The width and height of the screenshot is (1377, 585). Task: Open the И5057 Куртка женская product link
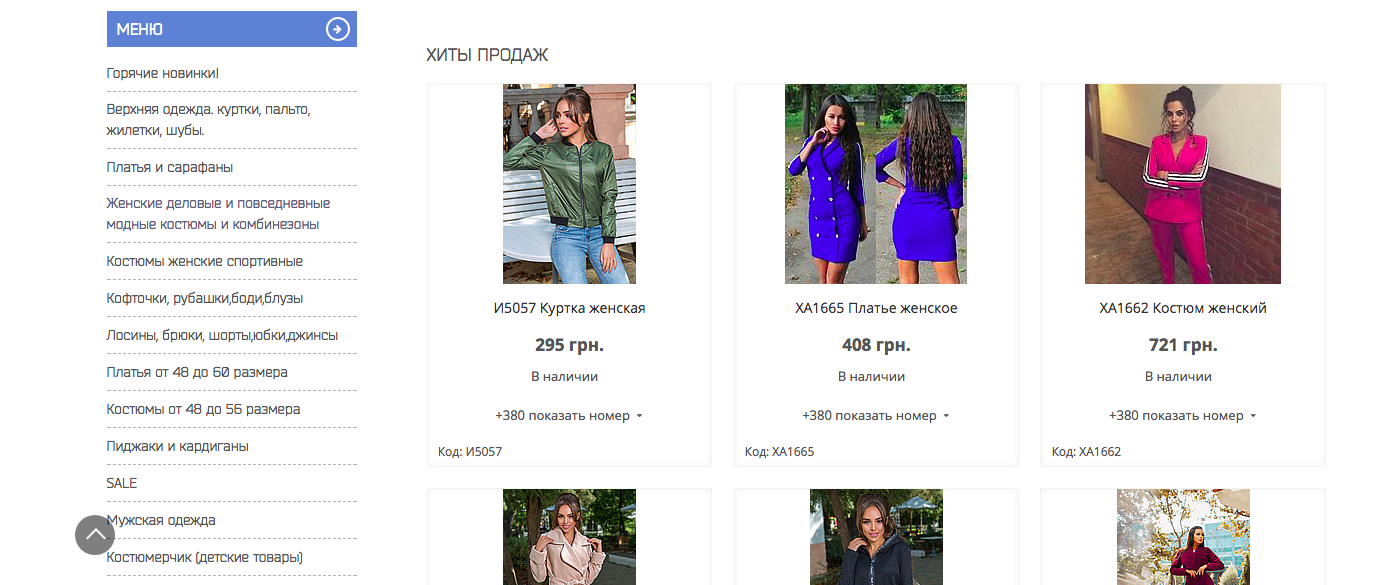569,308
